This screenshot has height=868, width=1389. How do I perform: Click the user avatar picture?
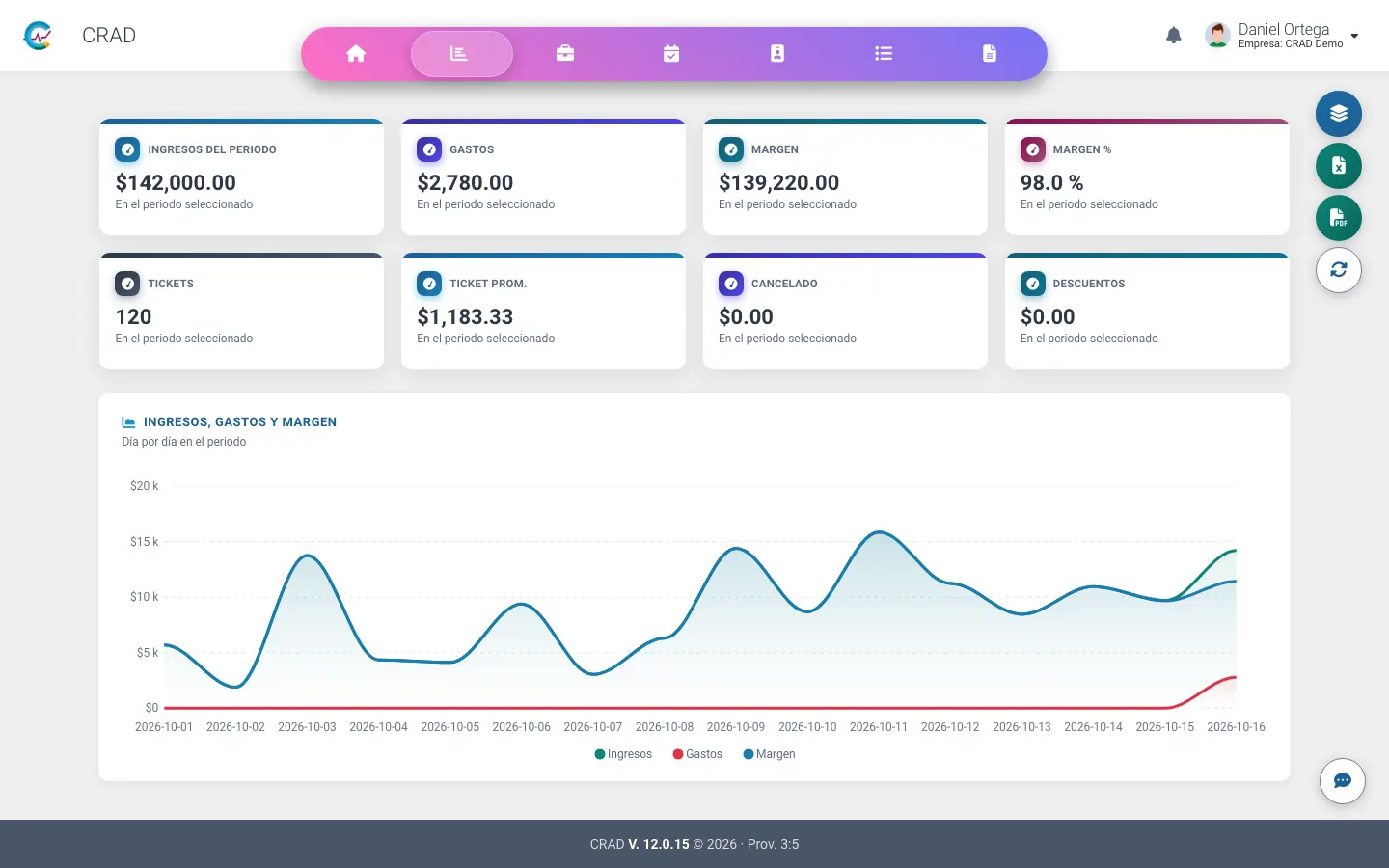pyautogui.click(x=1217, y=36)
